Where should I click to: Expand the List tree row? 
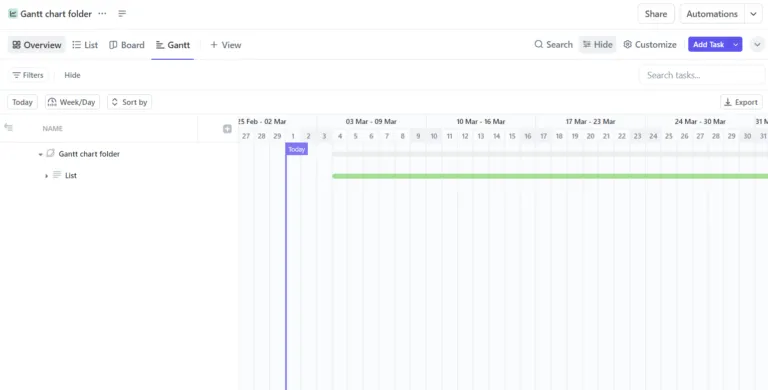pyautogui.click(x=47, y=175)
